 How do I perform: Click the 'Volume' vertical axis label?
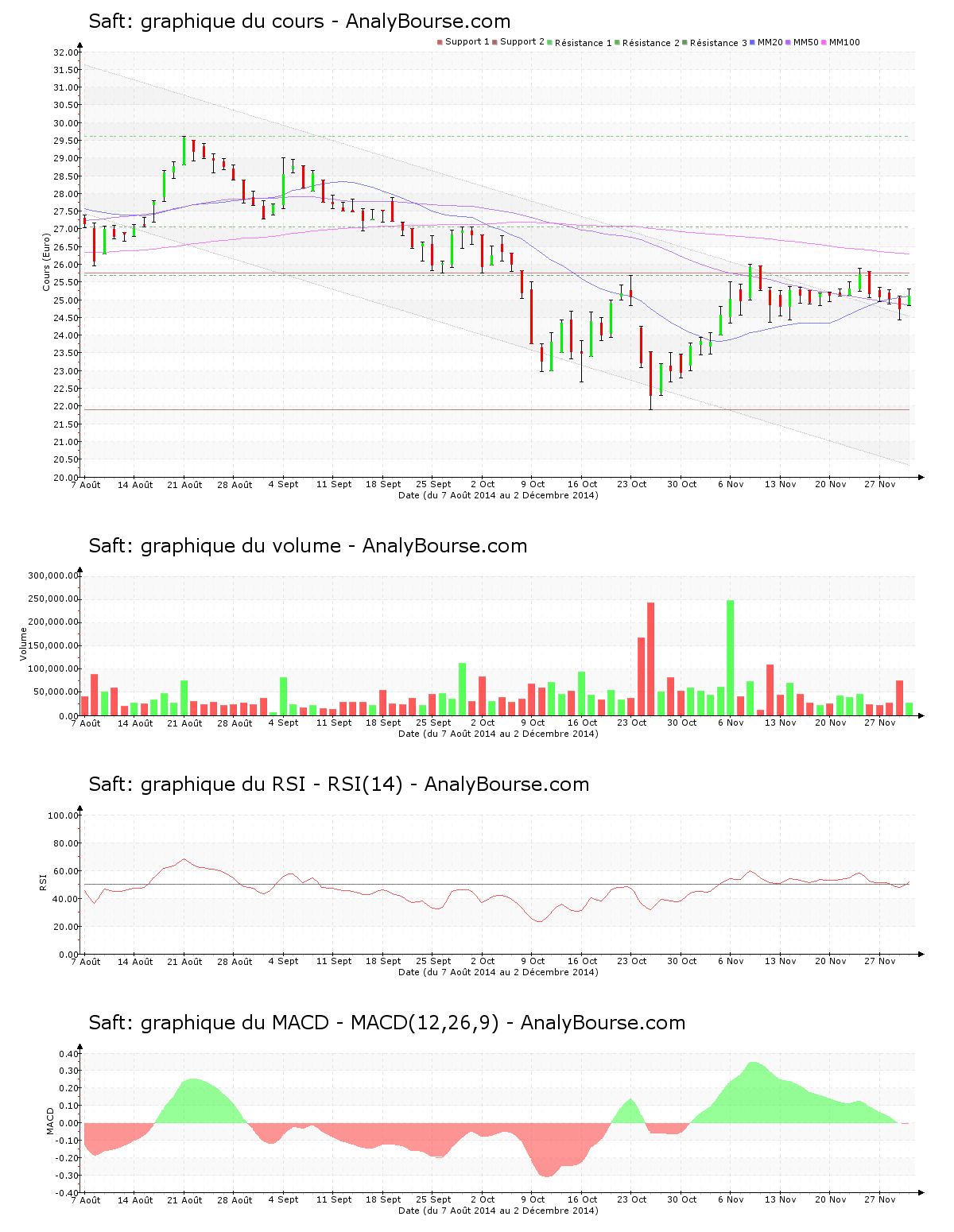tap(23, 644)
